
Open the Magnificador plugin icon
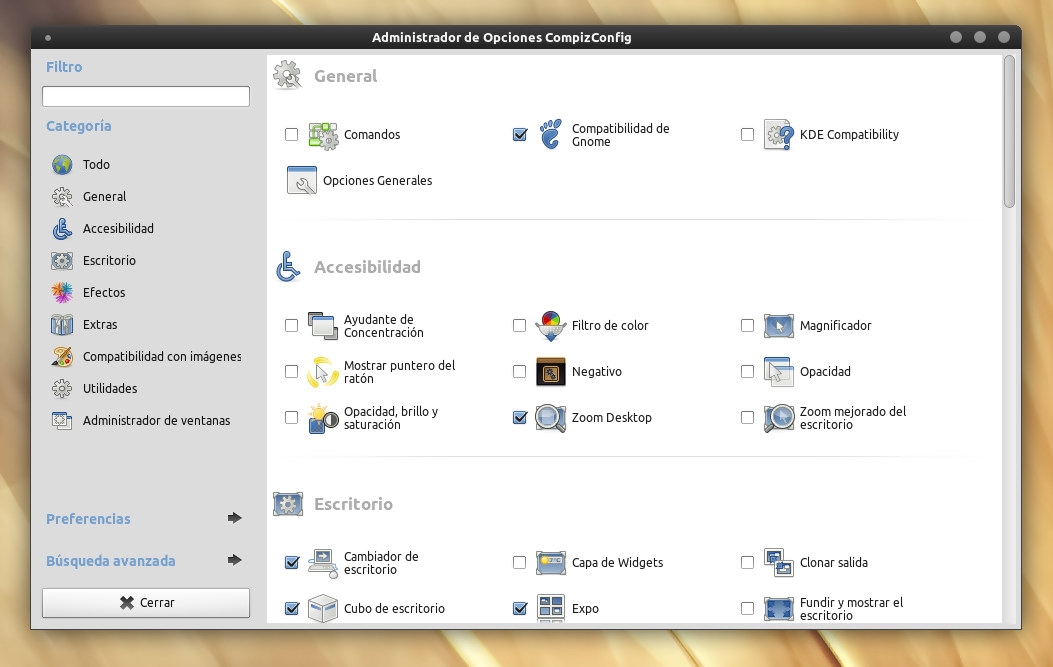(x=779, y=326)
